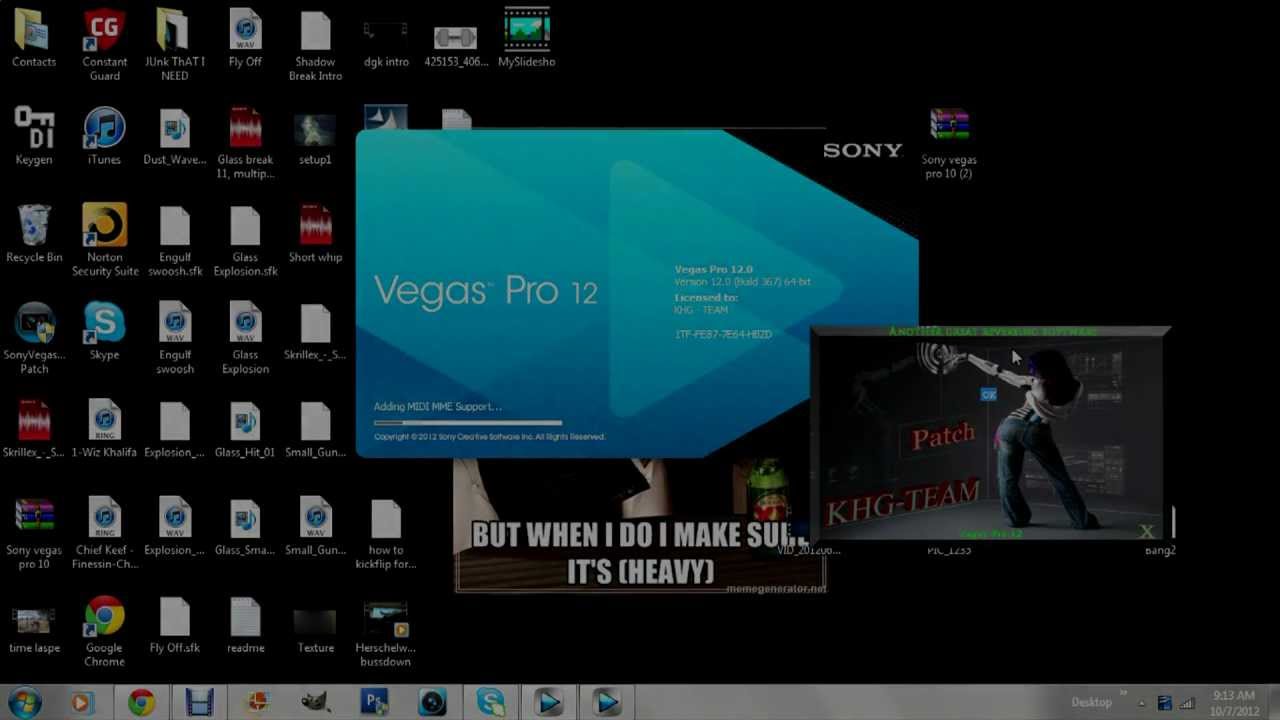Open GIMP from the taskbar
This screenshot has width=1280, height=720.
click(315, 703)
